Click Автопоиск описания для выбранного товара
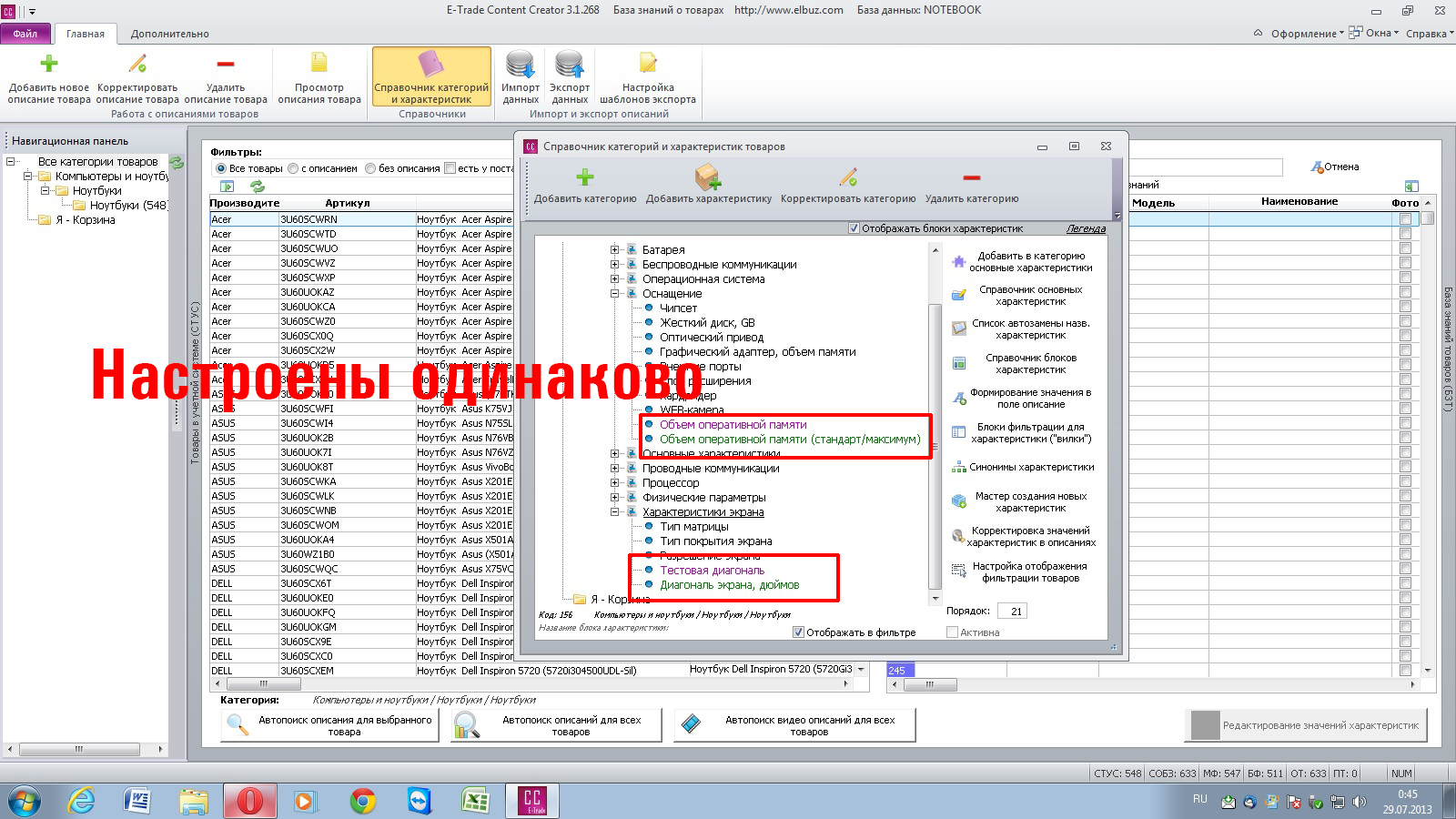This screenshot has height=819, width=1456. (x=329, y=725)
